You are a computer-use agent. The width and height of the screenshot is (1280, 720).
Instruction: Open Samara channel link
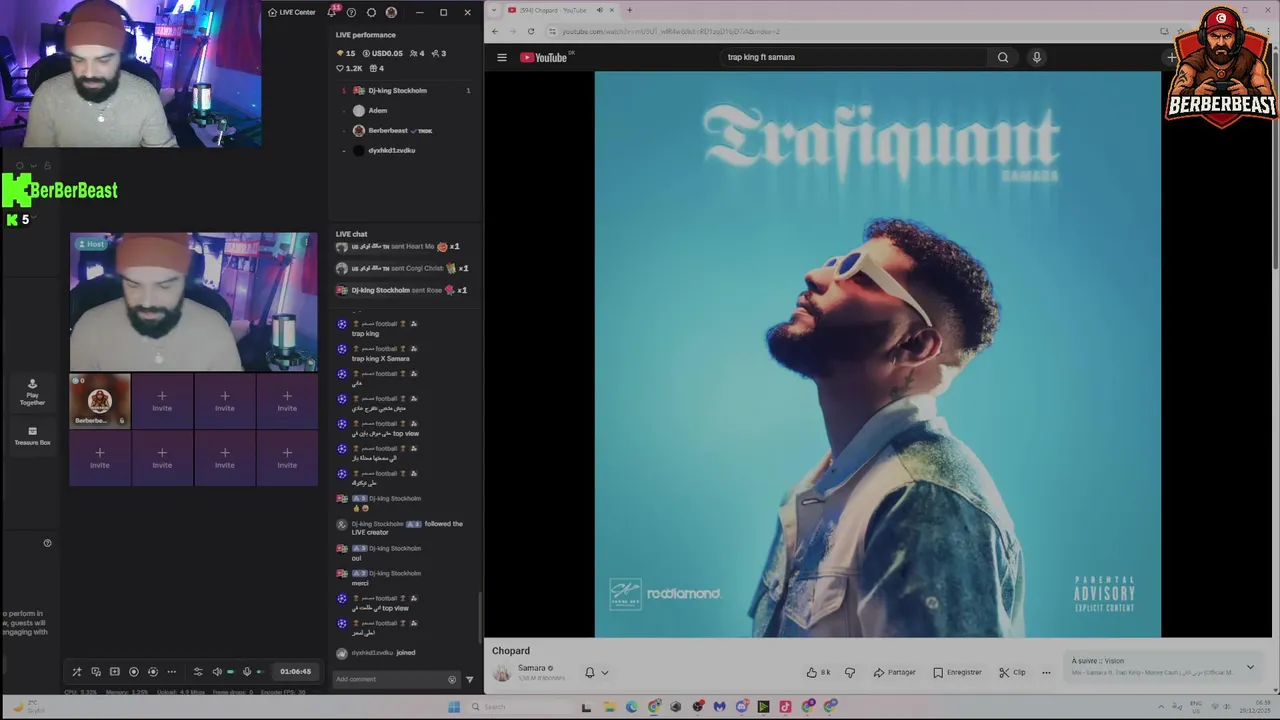pyautogui.click(x=531, y=668)
